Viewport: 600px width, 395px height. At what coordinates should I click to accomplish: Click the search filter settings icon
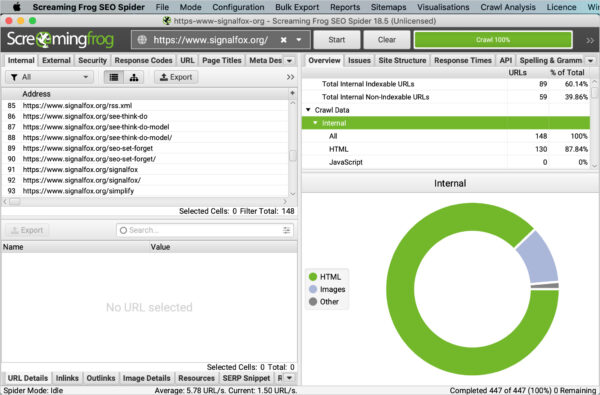287,230
